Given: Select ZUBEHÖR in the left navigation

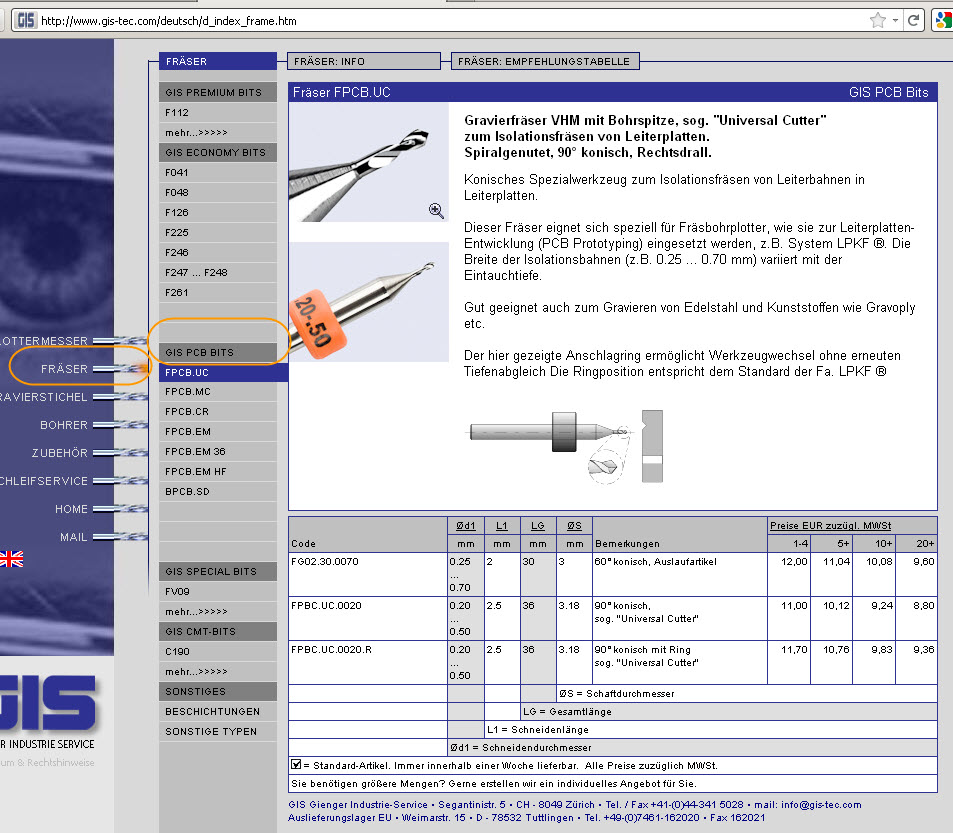Looking at the screenshot, I should click(x=60, y=453).
